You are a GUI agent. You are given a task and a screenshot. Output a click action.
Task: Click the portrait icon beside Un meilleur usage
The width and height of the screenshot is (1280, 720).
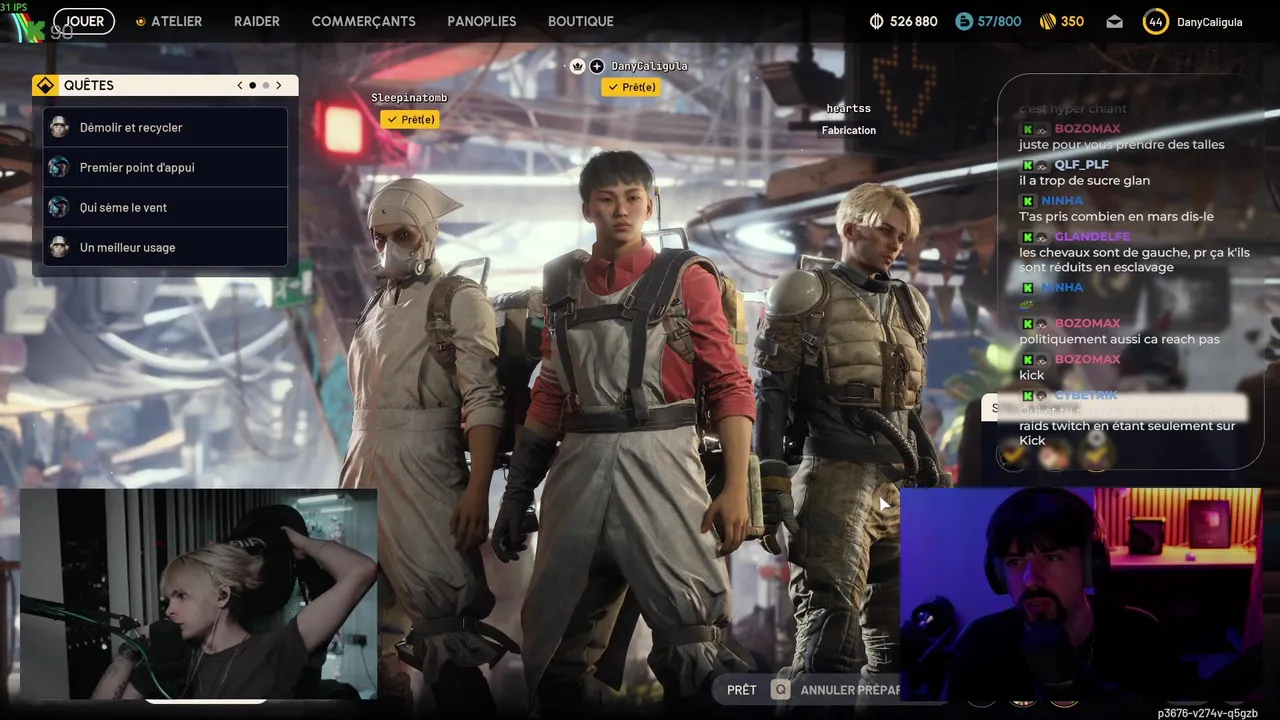point(59,247)
